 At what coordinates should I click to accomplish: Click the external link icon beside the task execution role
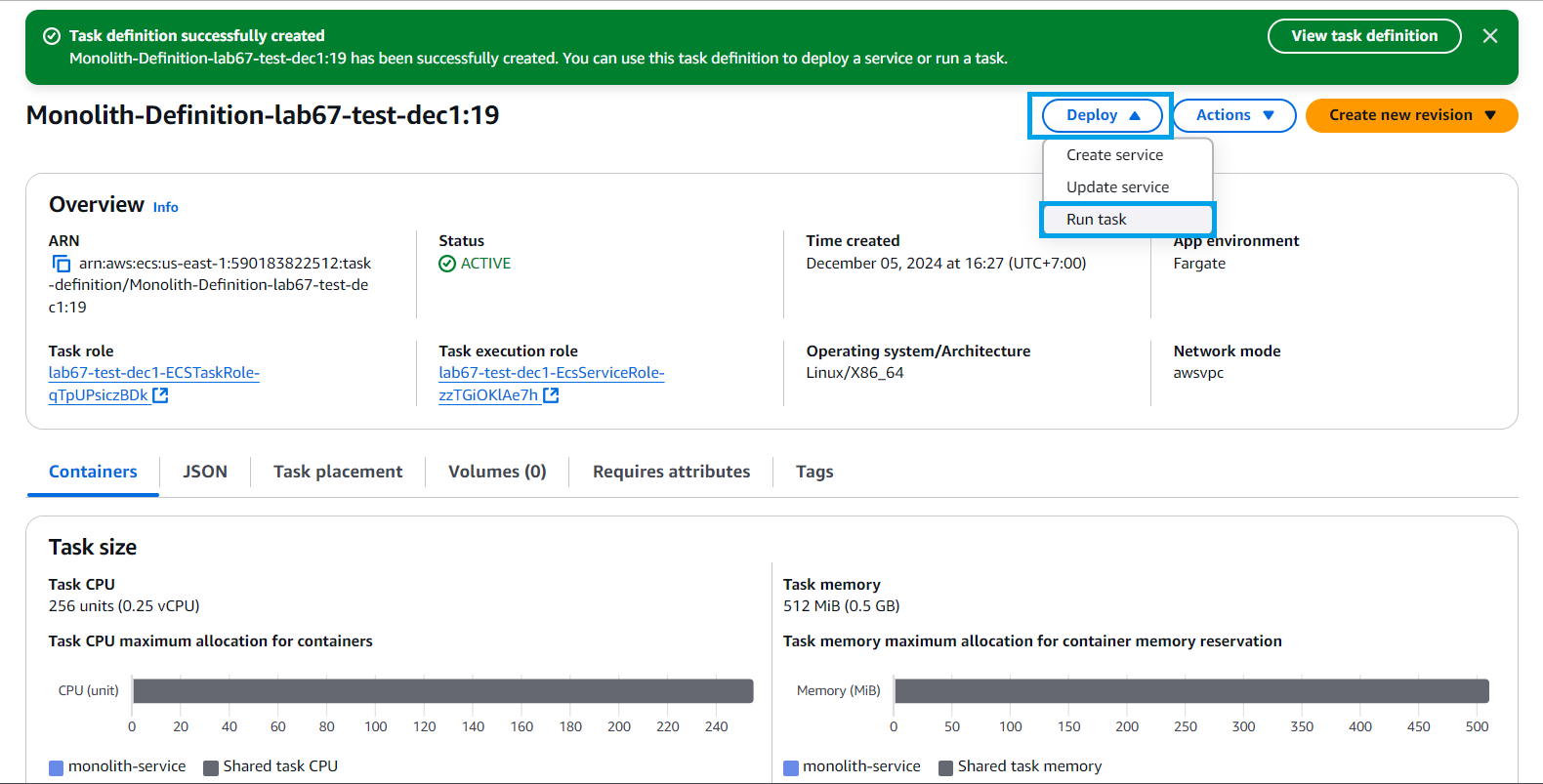(x=551, y=395)
